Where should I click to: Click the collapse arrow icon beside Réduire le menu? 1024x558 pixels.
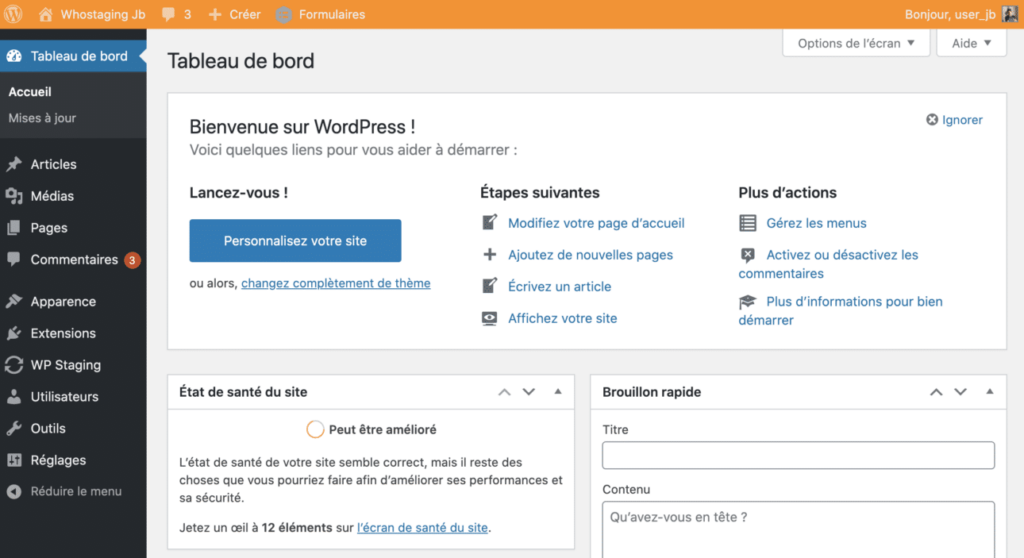(x=14, y=491)
